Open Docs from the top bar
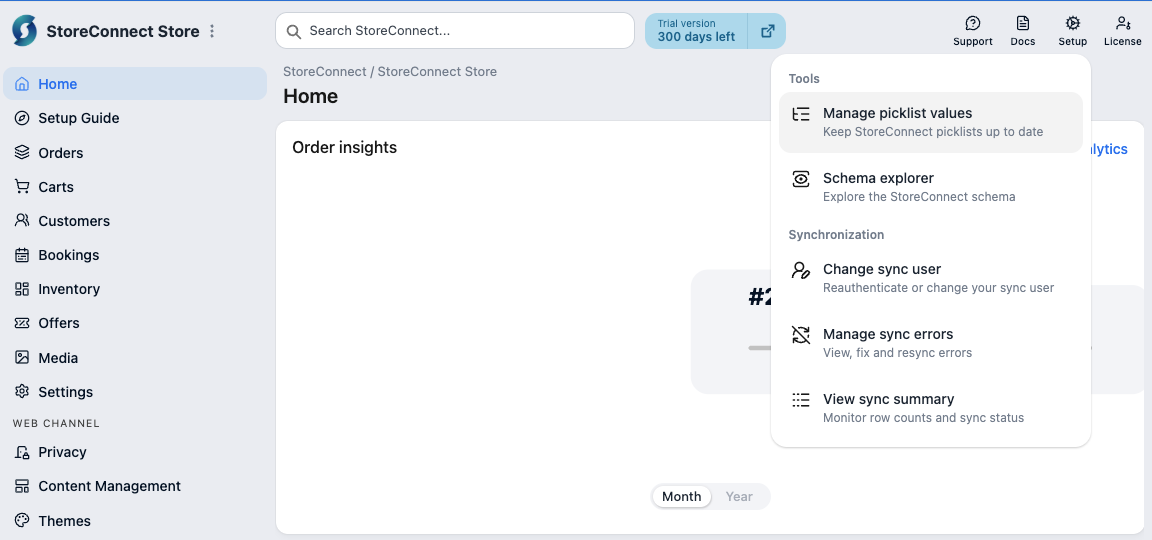The image size is (1152, 540). [1023, 32]
